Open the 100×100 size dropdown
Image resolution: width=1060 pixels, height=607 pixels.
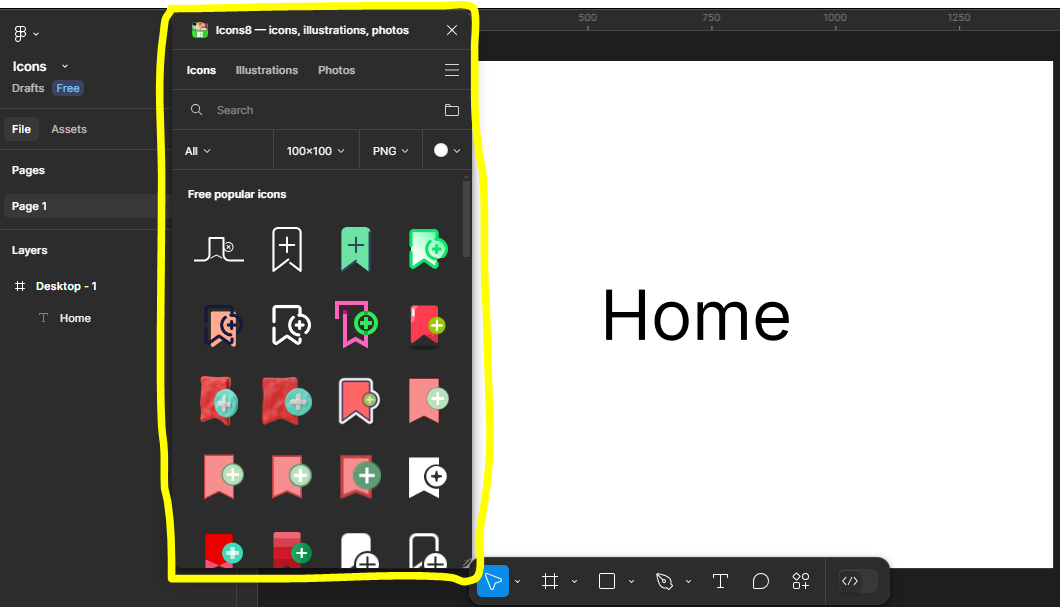tap(315, 150)
